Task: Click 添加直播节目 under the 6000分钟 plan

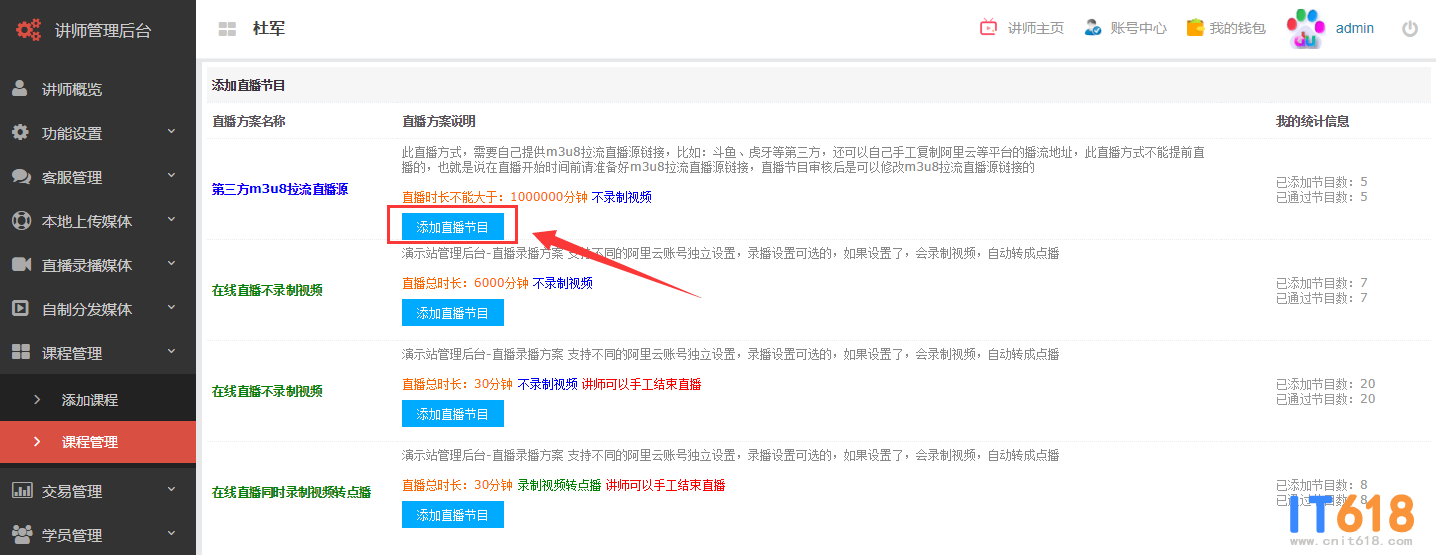Action: [452, 313]
